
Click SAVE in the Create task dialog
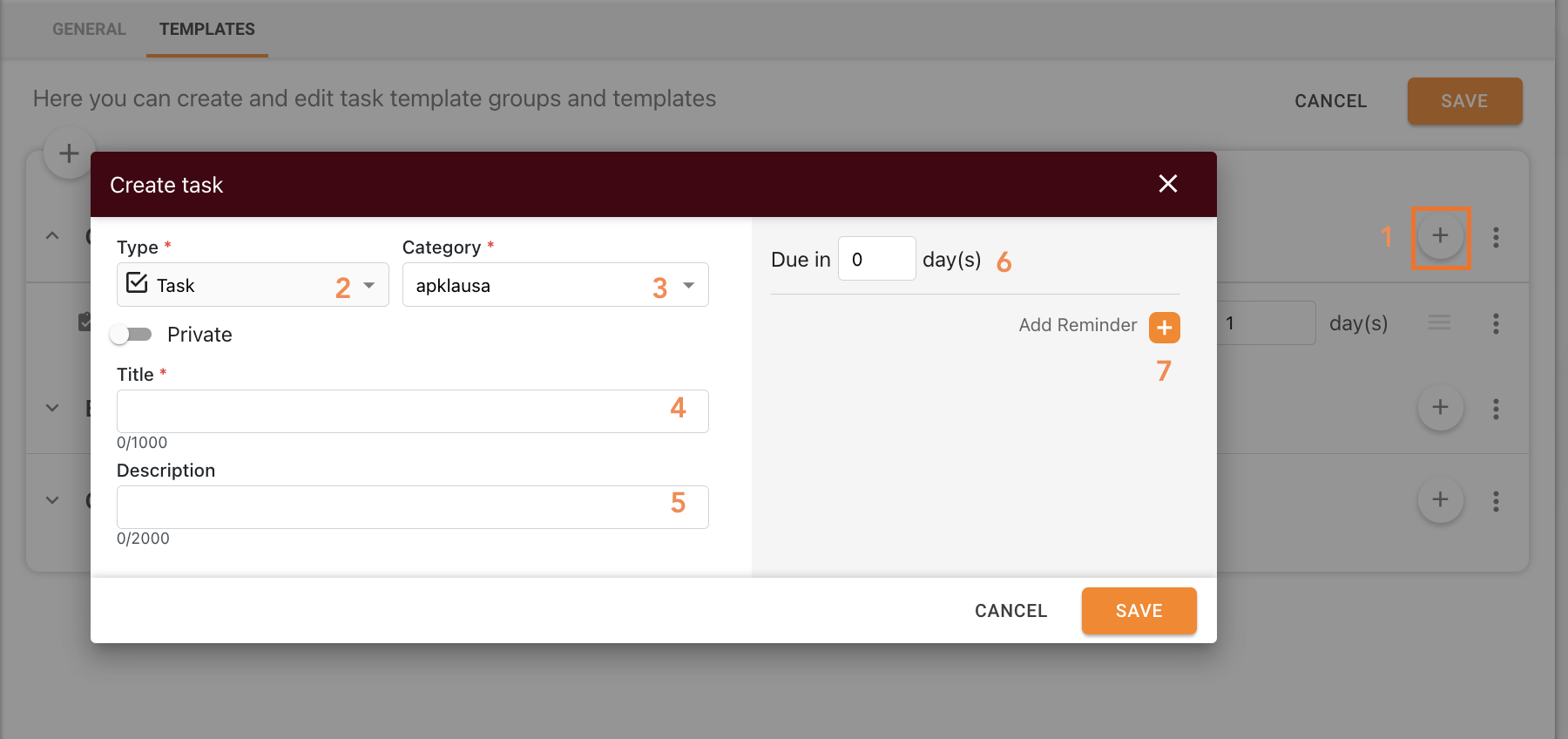pos(1139,610)
